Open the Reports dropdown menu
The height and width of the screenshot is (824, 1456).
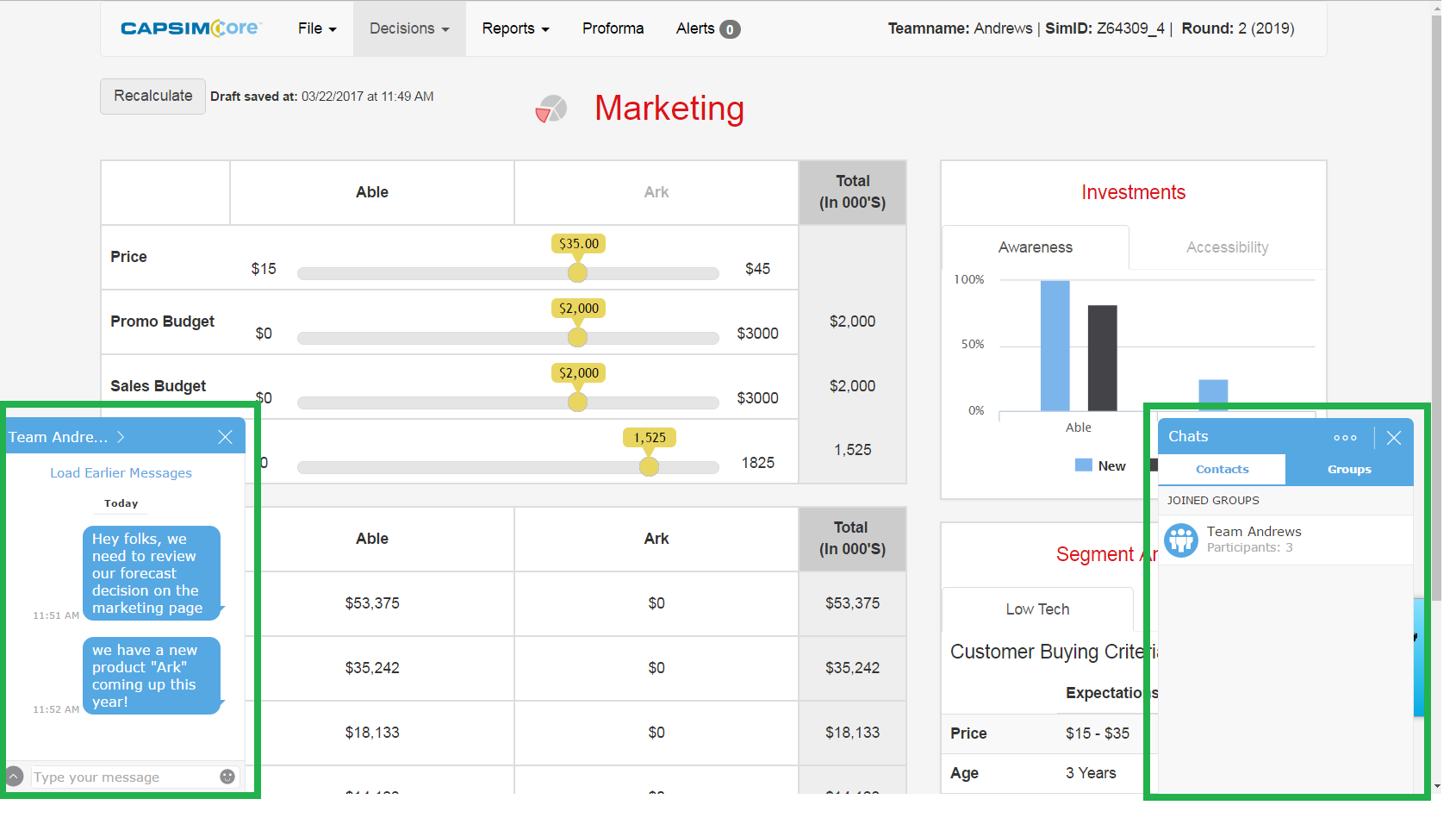[x=514, y=28]
